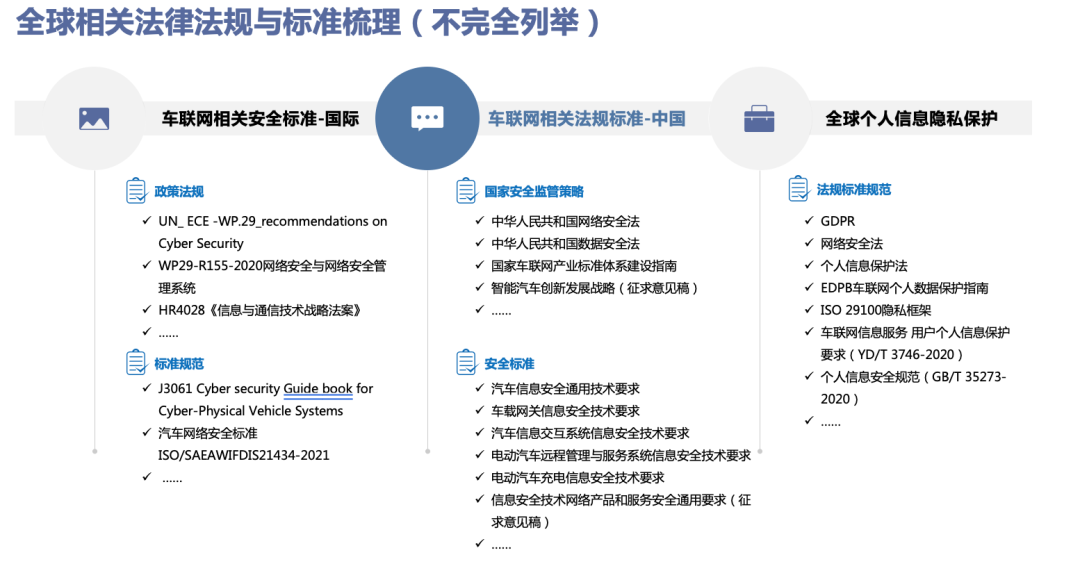
Task: Select heading 车联网相关安全标准-国际
Action: tap(260, 119)
